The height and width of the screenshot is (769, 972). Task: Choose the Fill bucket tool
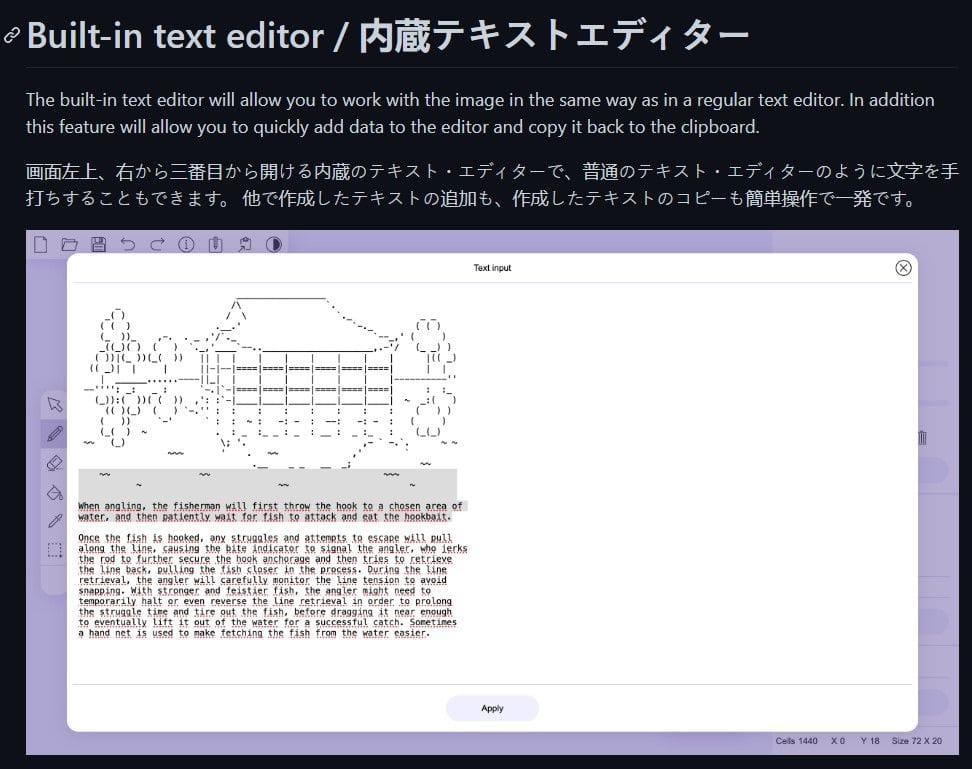point(55,493)
